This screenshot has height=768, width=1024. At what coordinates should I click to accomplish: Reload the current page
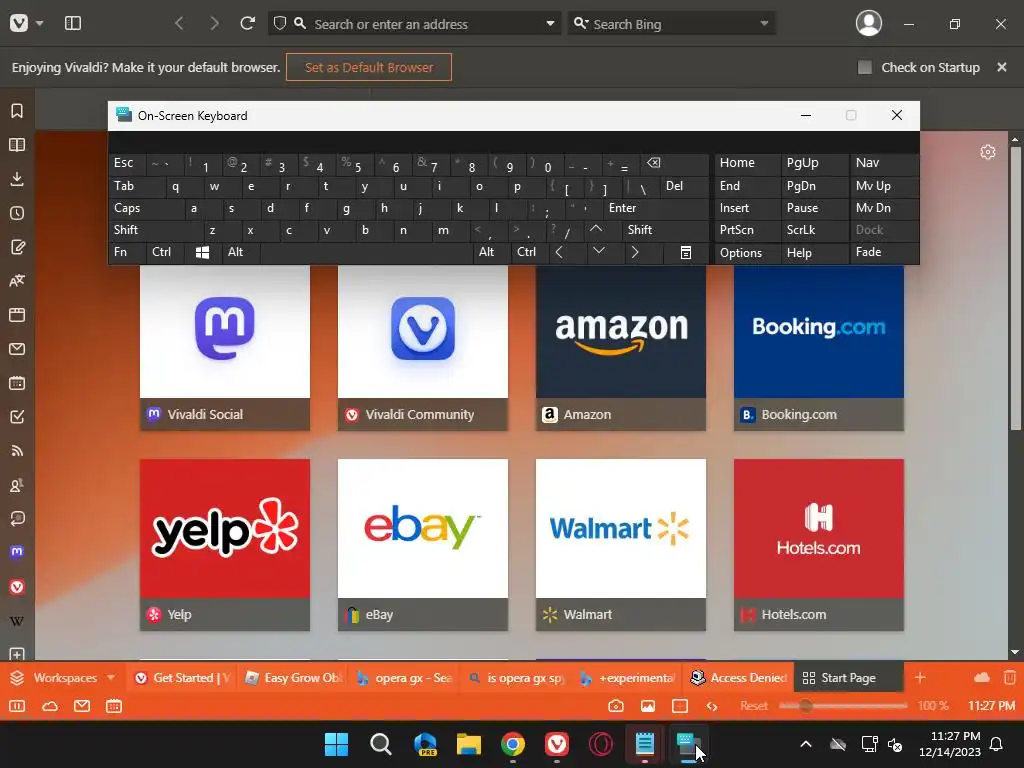pos(247,24)
